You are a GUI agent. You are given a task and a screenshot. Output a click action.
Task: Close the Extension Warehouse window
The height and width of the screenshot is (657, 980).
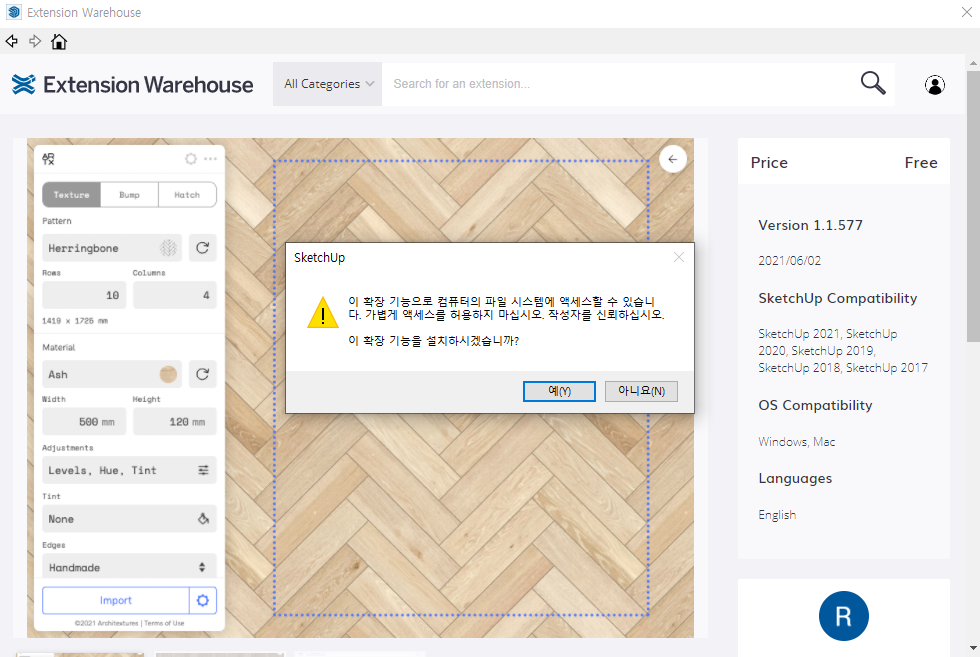click(x=966, y=13)
